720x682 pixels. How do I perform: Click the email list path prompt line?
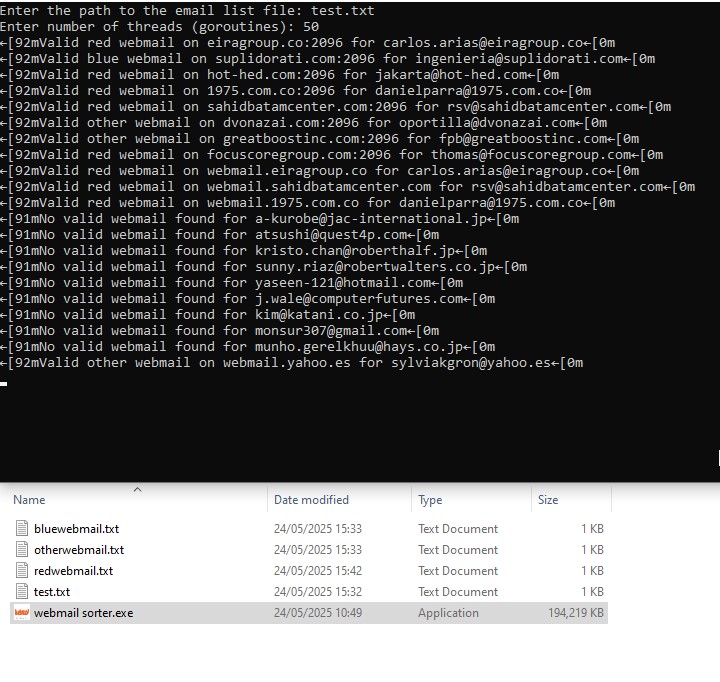tap(187, 11)
